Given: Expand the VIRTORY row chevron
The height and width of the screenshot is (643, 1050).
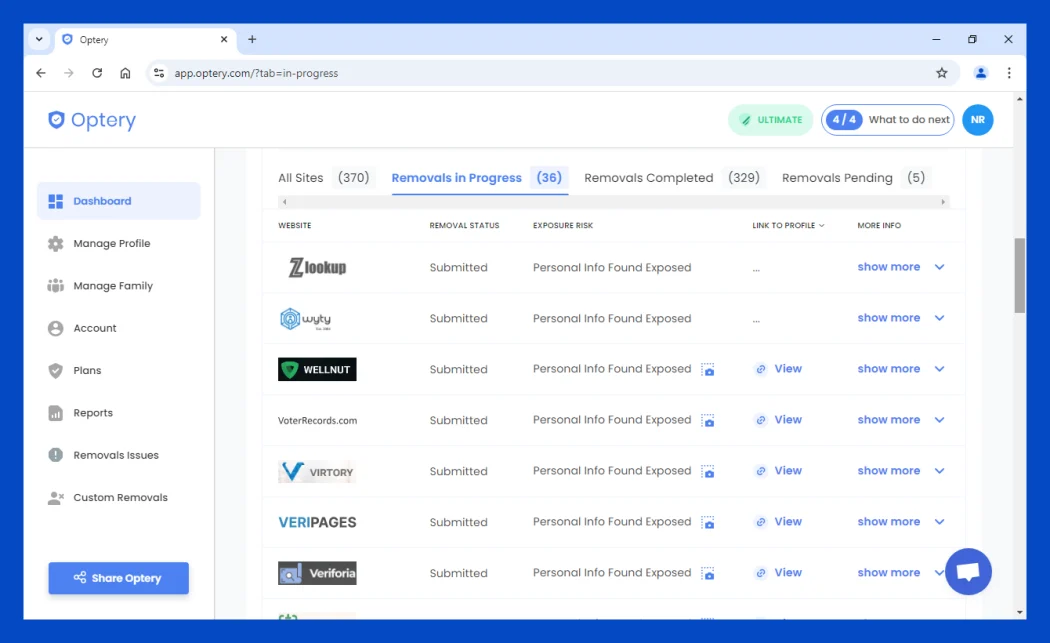Looking at the screenshot, I should click(x=940, y=470).
